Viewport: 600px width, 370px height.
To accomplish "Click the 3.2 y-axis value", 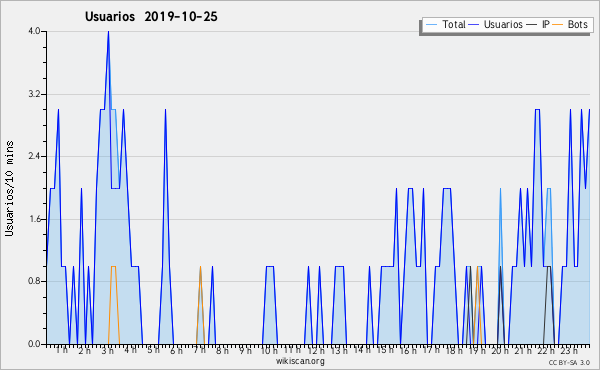I will tap(34, 94).
